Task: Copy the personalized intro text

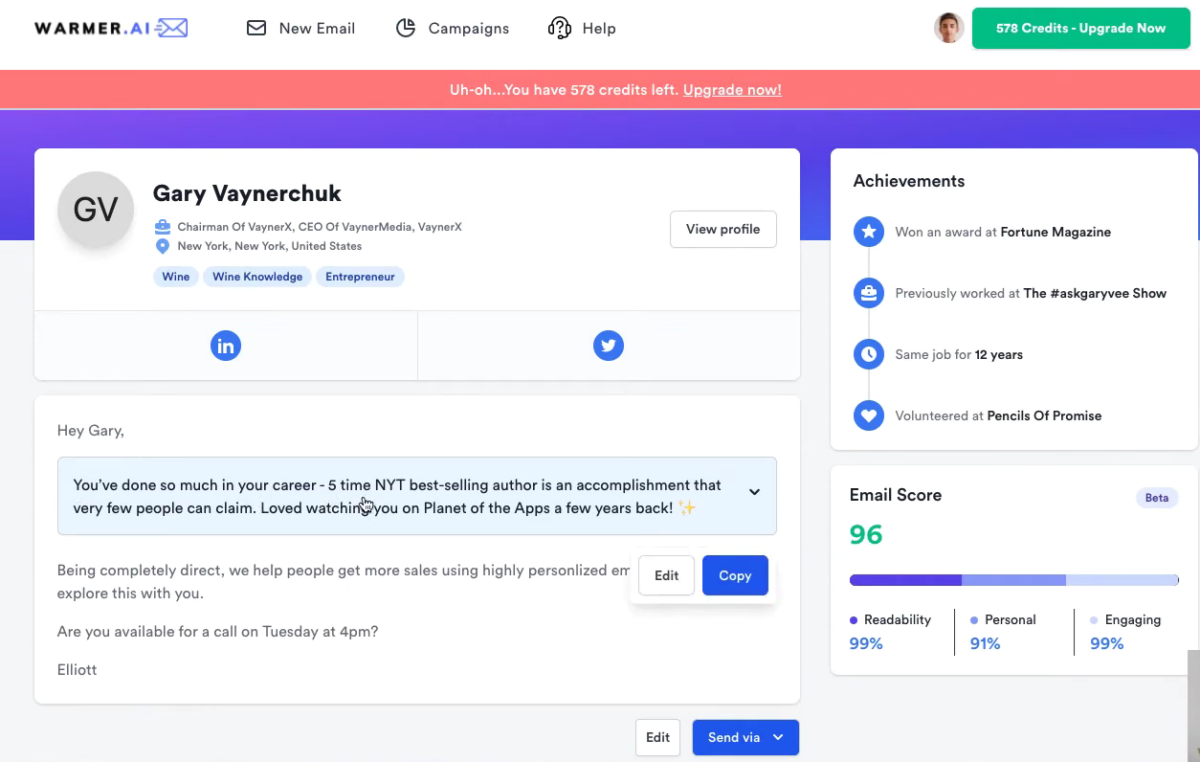Action: coord(735,575)
